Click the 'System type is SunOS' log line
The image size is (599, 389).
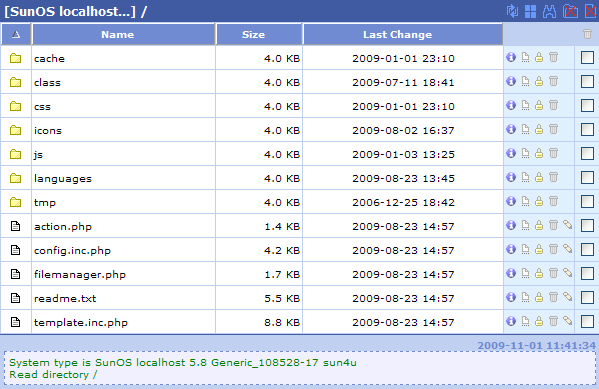coord(183,362)
